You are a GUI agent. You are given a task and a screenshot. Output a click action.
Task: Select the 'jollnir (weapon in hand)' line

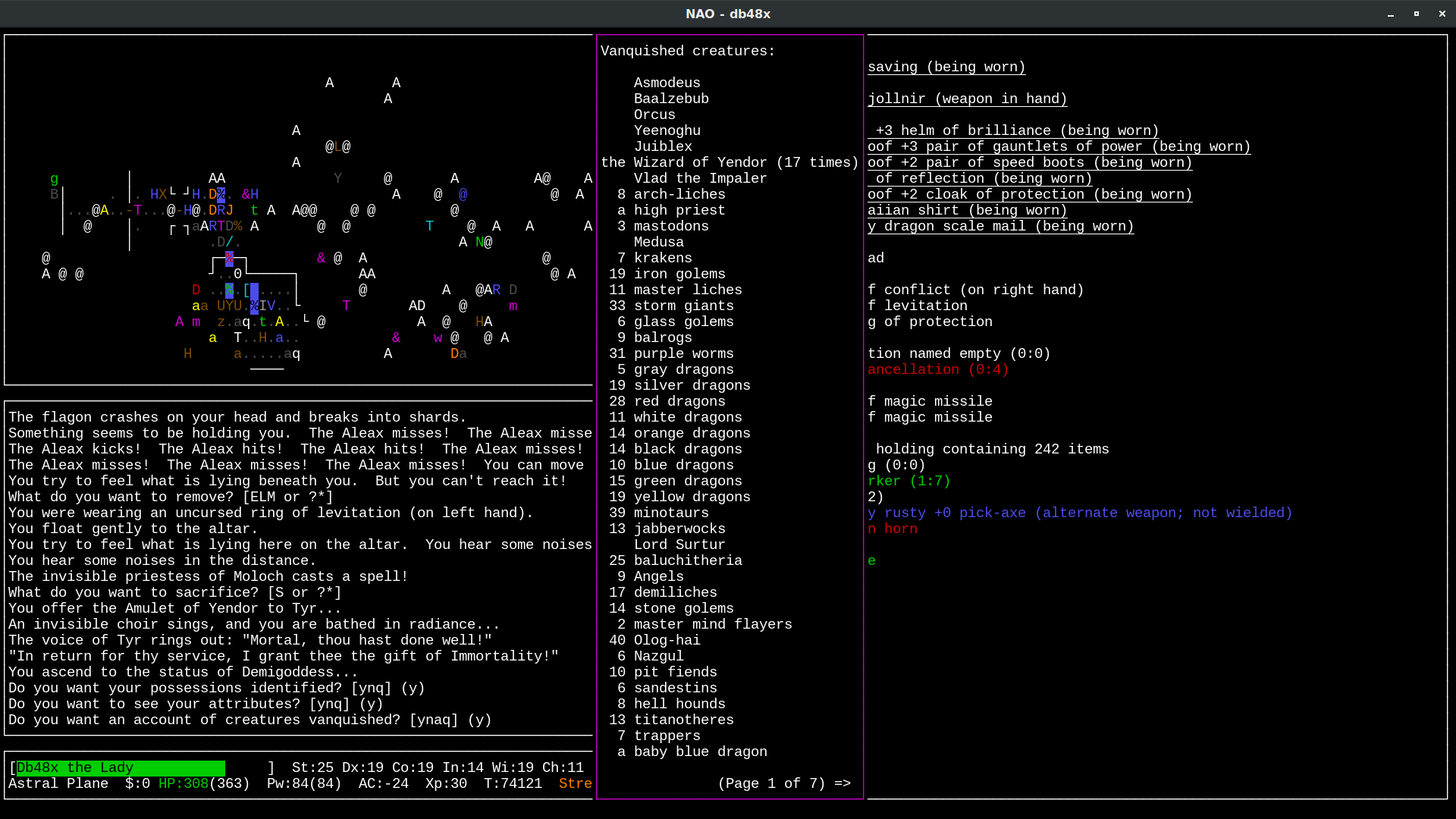[x=967, y=99]
